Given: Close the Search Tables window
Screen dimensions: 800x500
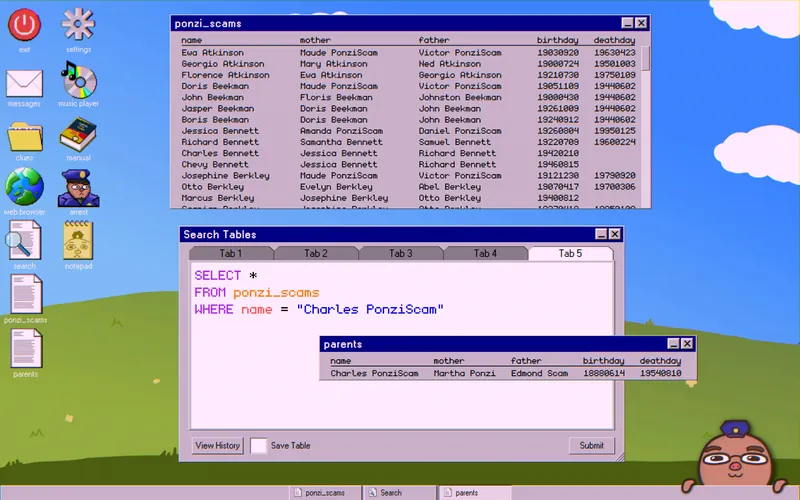Looking at the screenshot, I should 615,234.
